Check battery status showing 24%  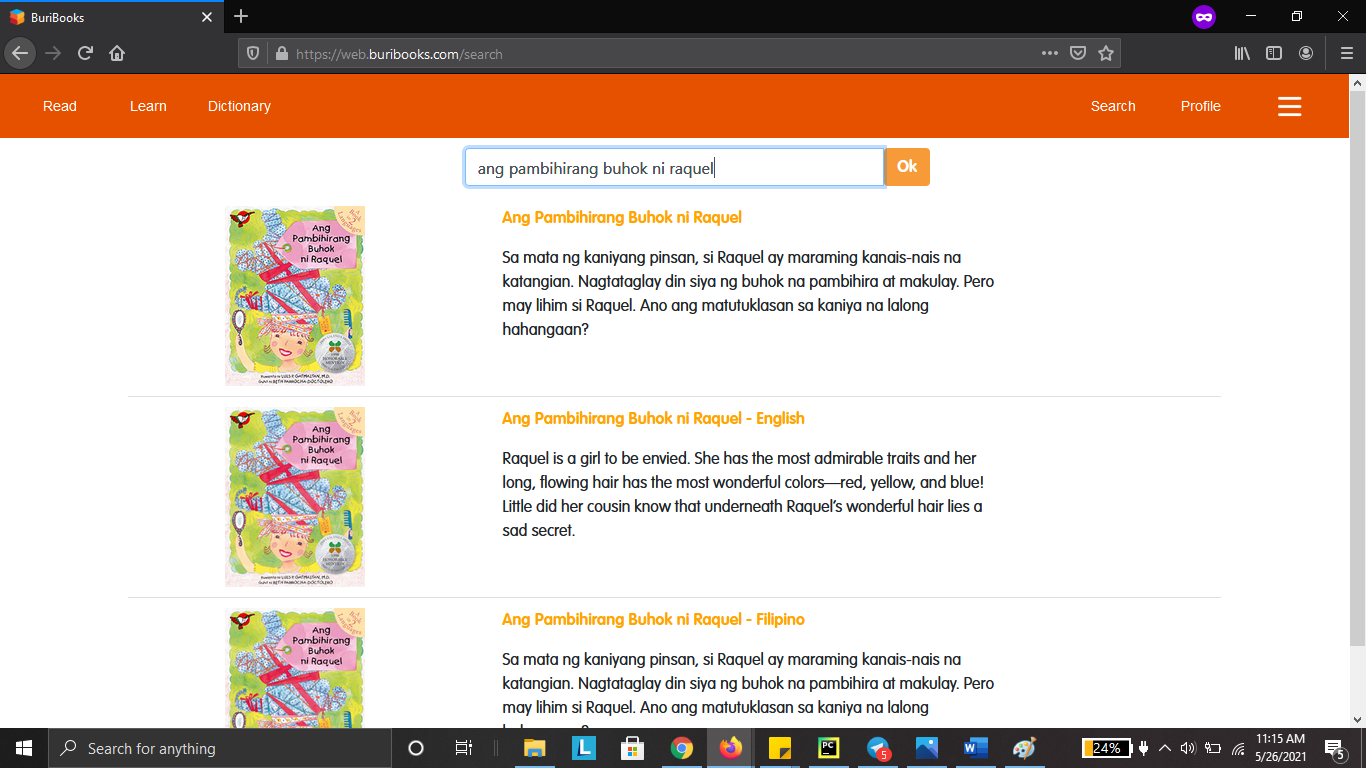point(1107,748)
